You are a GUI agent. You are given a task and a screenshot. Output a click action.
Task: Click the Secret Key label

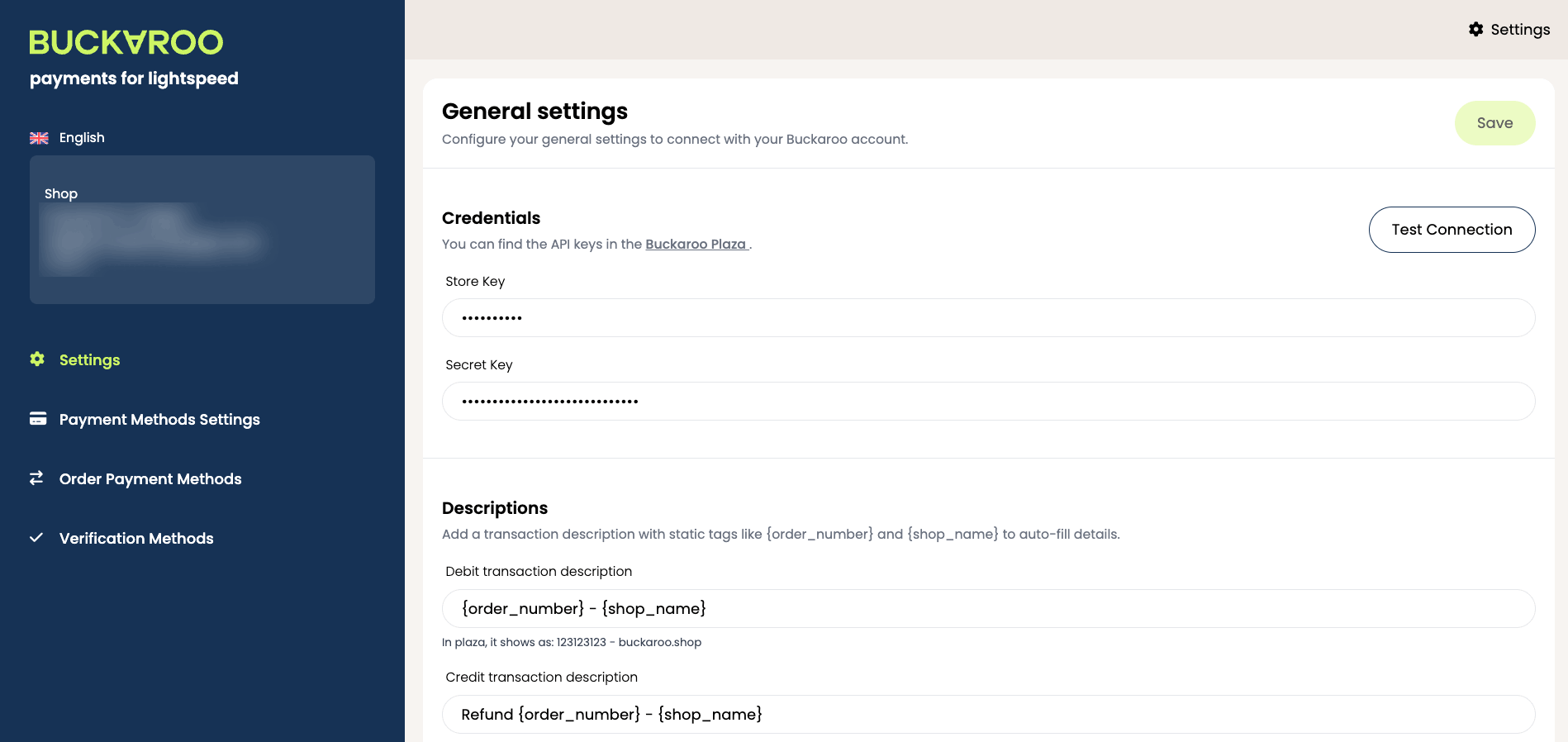coord(479,365)
